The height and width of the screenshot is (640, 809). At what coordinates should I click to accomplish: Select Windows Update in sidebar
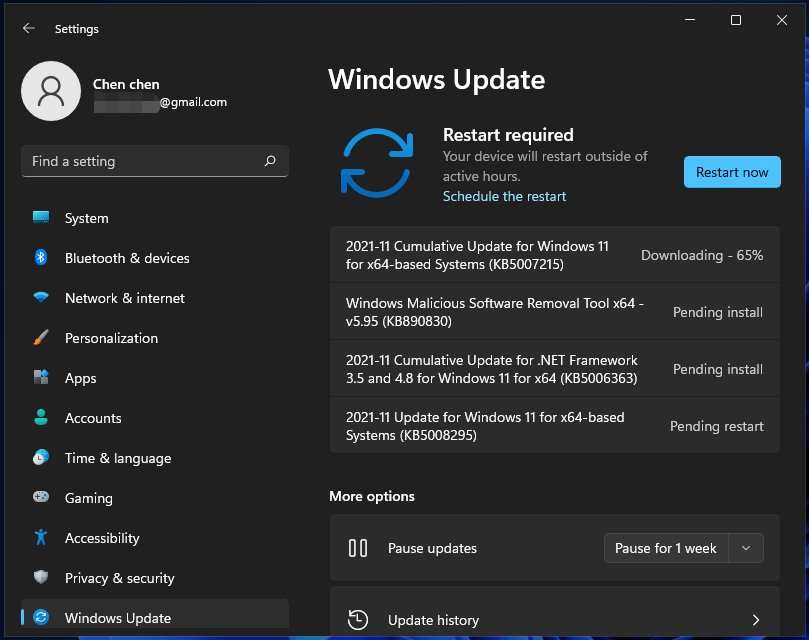coord(155,614)
